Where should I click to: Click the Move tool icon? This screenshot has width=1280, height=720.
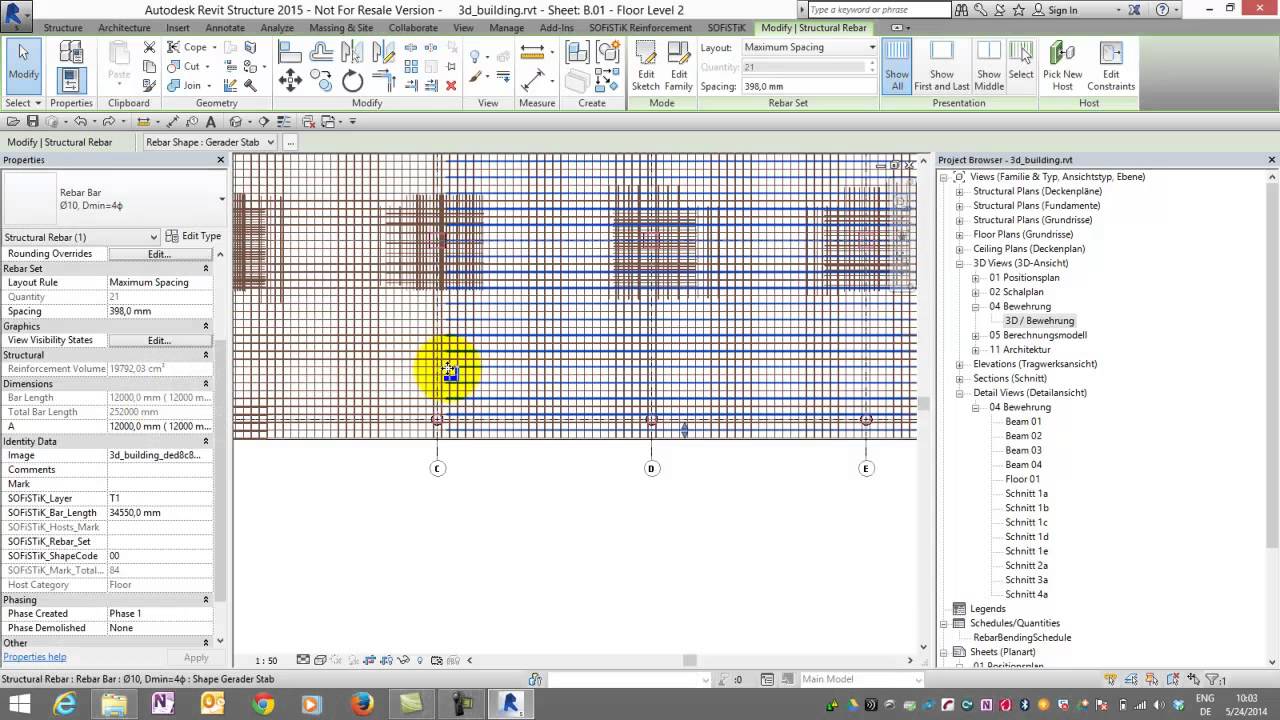291,81
